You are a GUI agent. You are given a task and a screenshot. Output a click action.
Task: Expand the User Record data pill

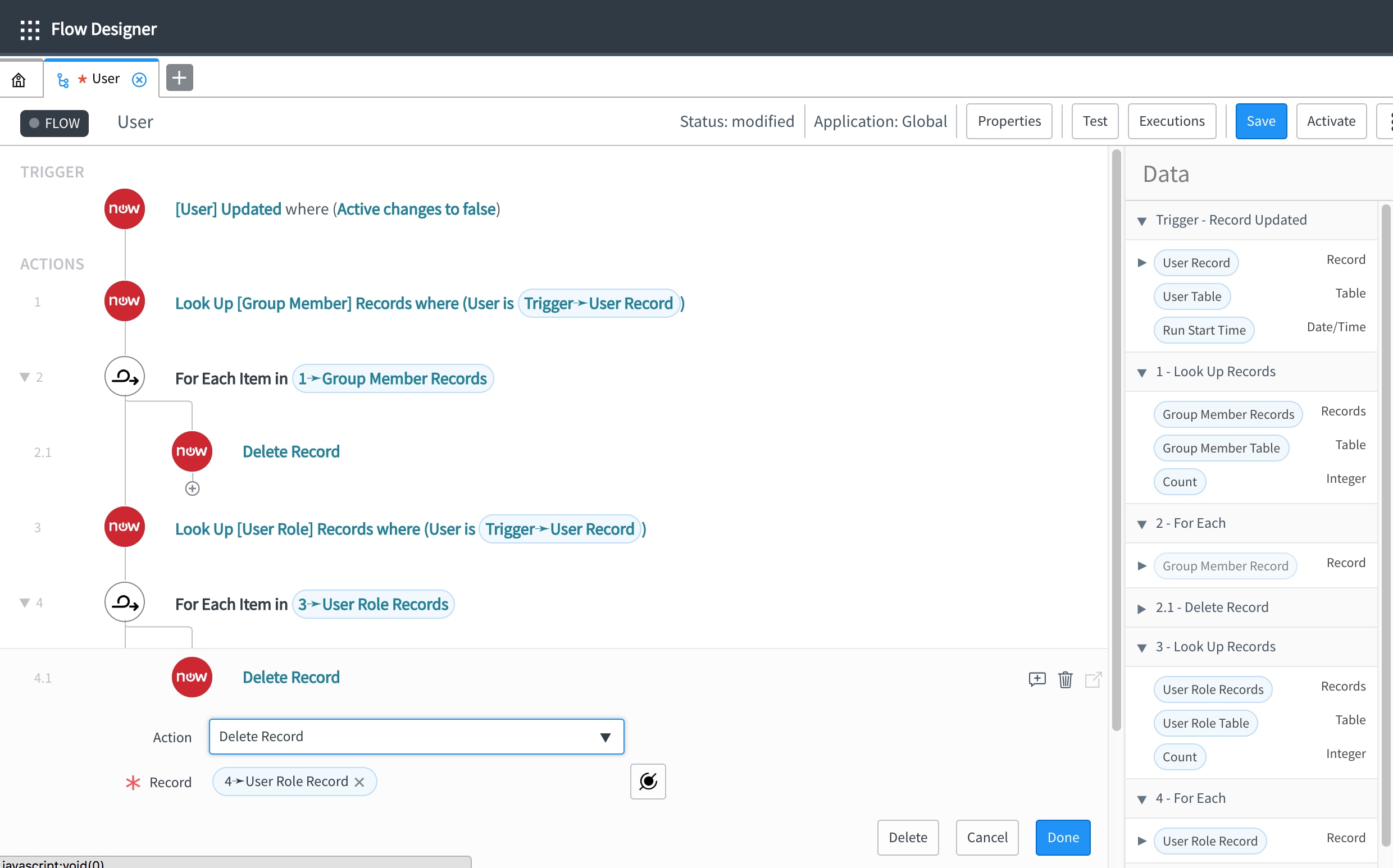[1141, 262]
